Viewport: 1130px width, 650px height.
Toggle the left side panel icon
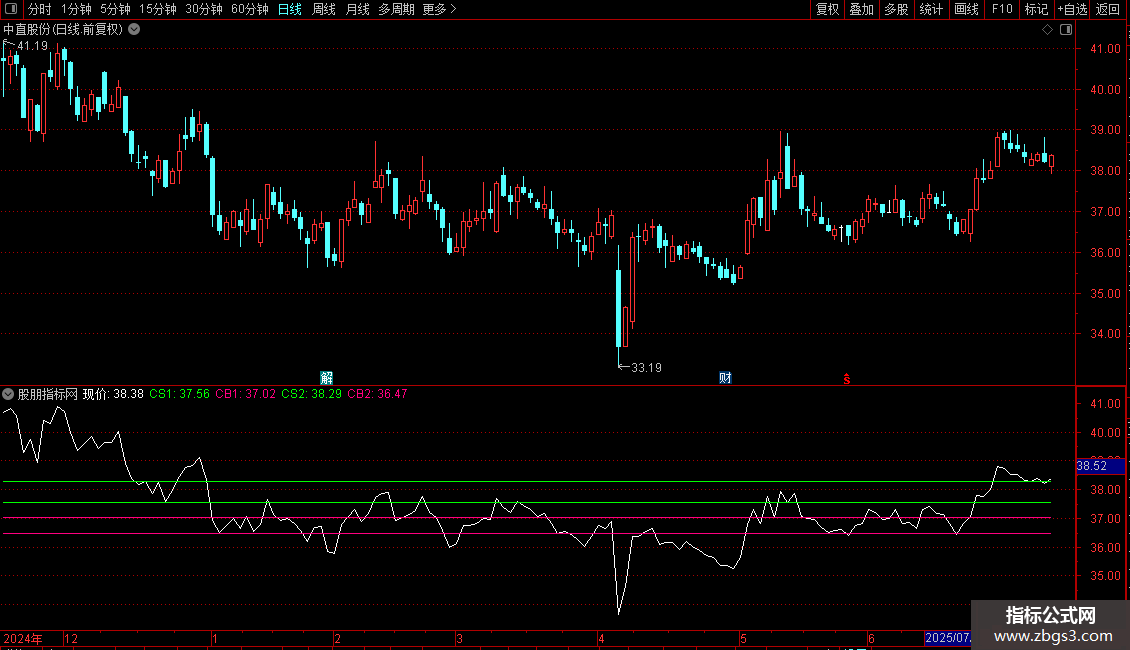pos(11,9)
